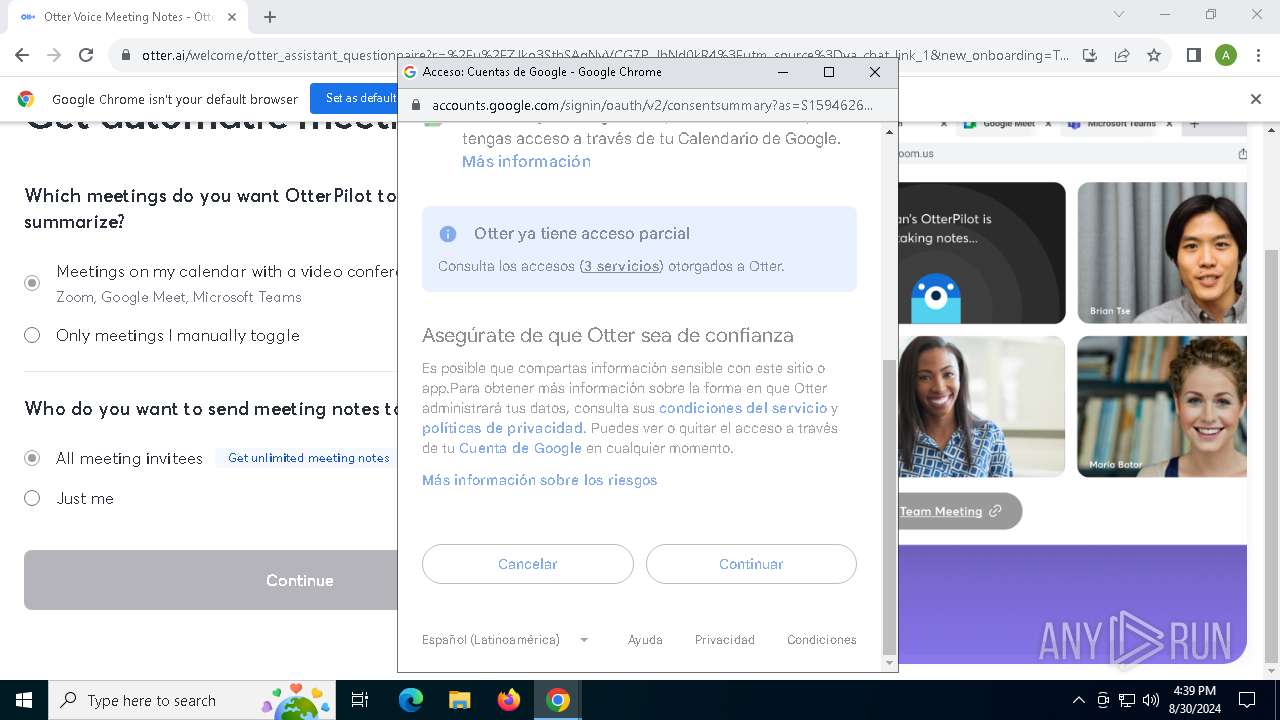
Task: Bookmark this tab with star icon
Action: pos(1154,55)
